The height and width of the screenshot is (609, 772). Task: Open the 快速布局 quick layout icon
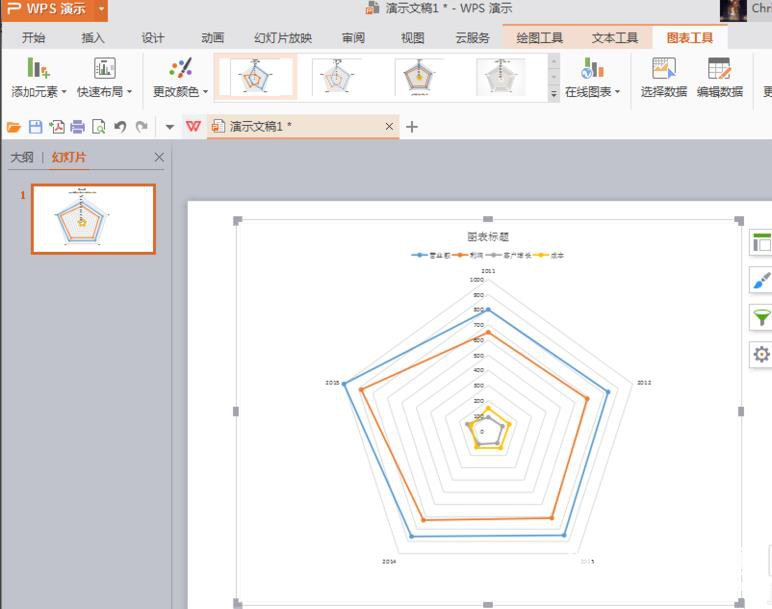tap(104, 69)
